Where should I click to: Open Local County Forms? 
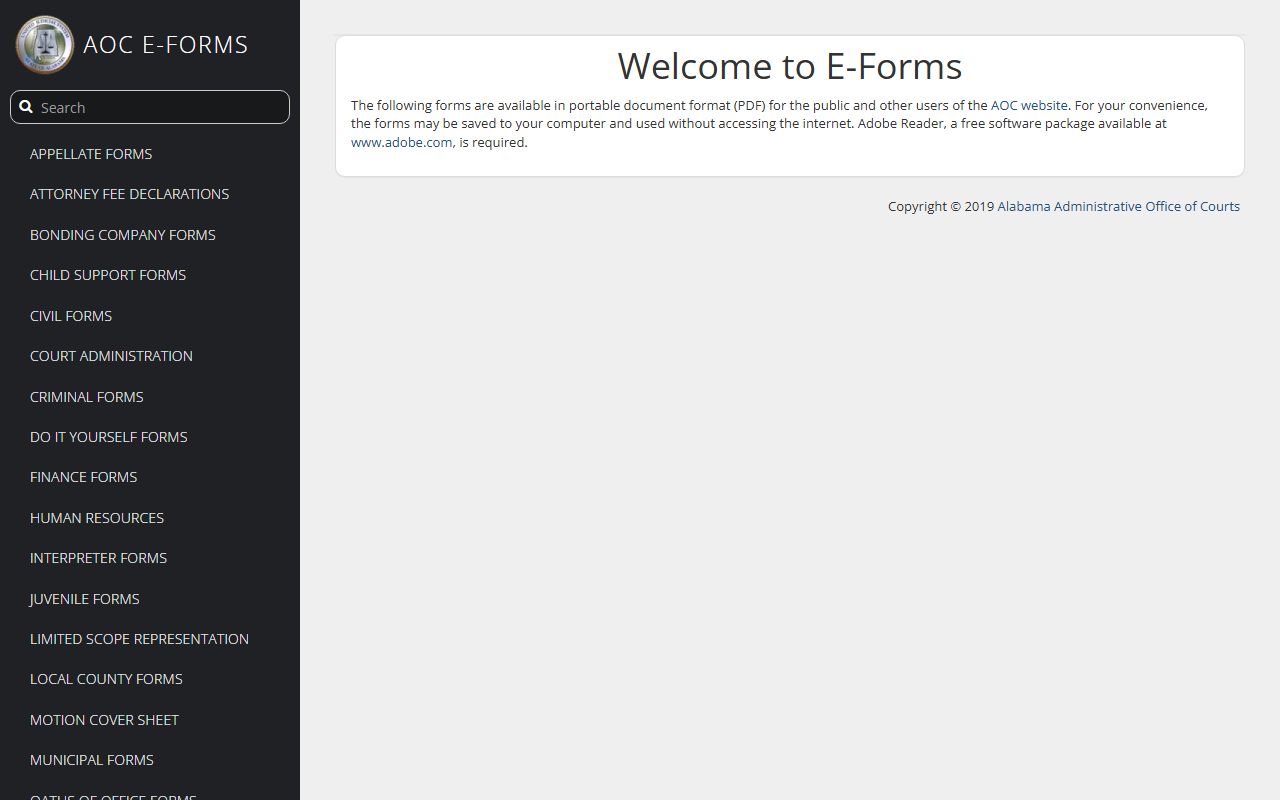click(x=106, y=679)
